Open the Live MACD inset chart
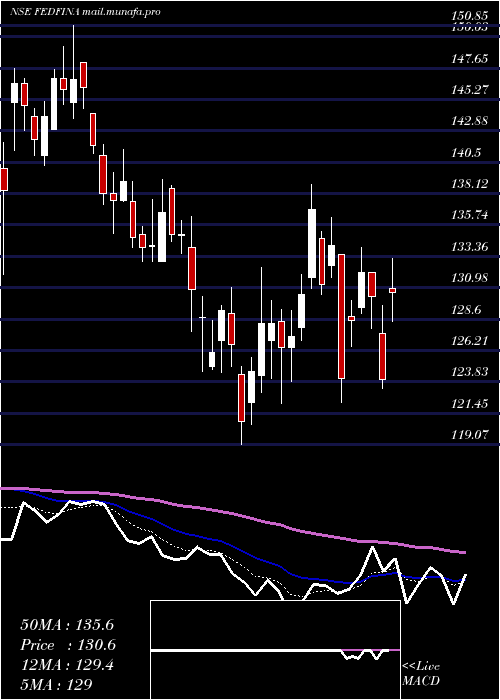Viewport: 500px width, 700px height. (x=275, y=650)
